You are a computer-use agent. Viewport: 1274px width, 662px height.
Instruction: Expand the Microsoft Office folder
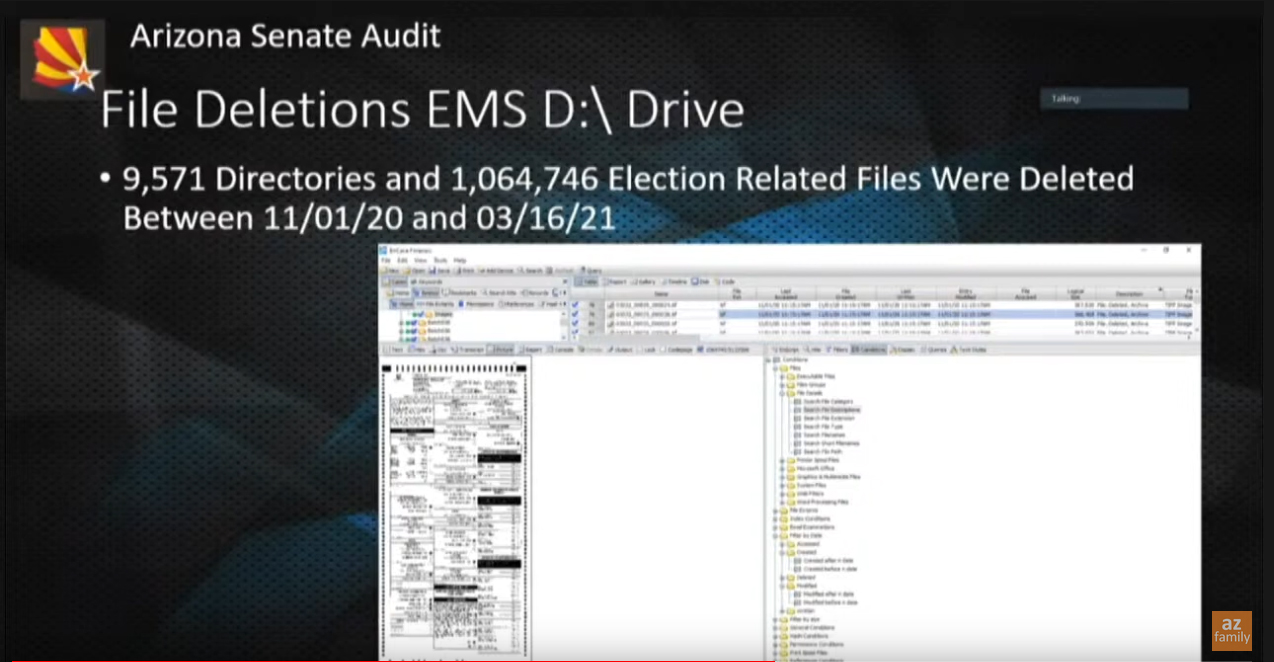pyautogui.click(x=781, y=469)
